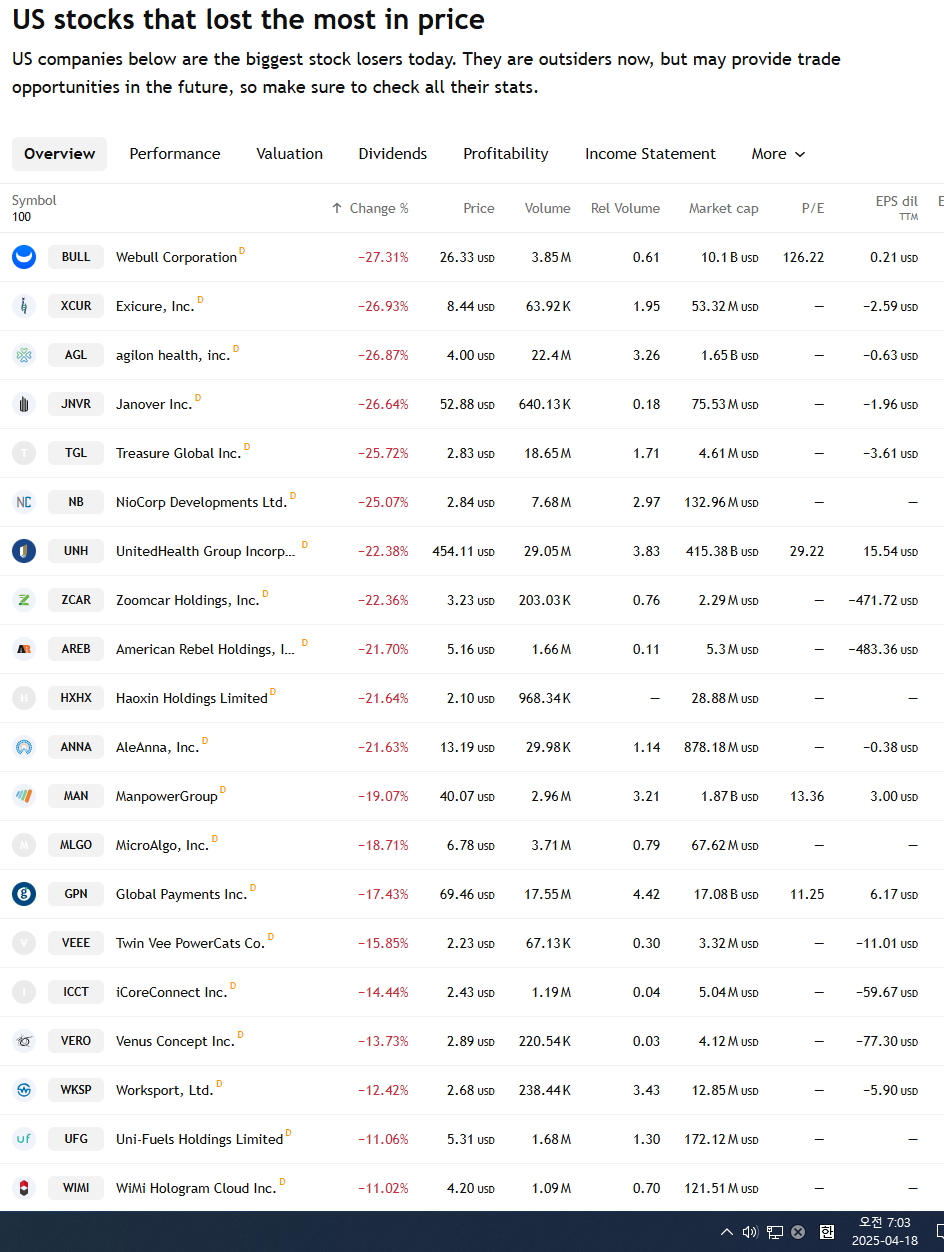Open the Venus Concept Inc. link
Screen dimensions: 944x1252
pyautogui.click(x=175, y=1041)
